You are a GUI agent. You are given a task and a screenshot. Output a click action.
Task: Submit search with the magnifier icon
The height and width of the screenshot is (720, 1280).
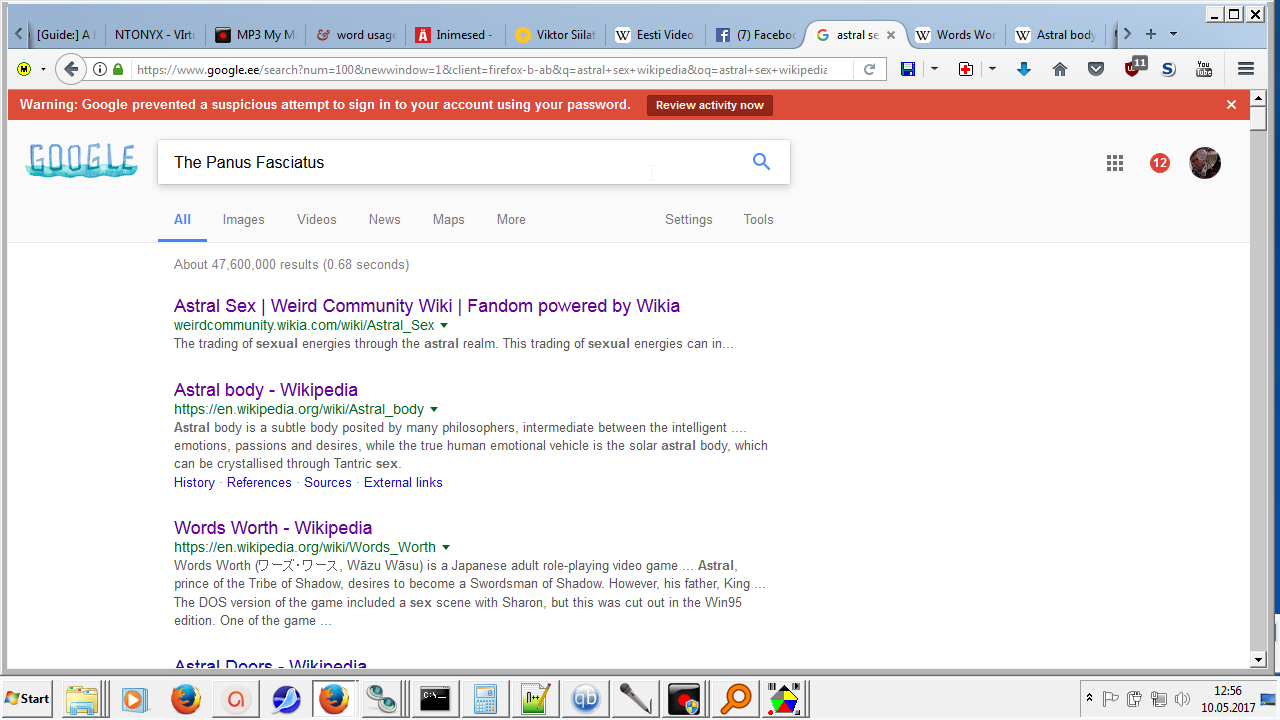tap(761, 162)
